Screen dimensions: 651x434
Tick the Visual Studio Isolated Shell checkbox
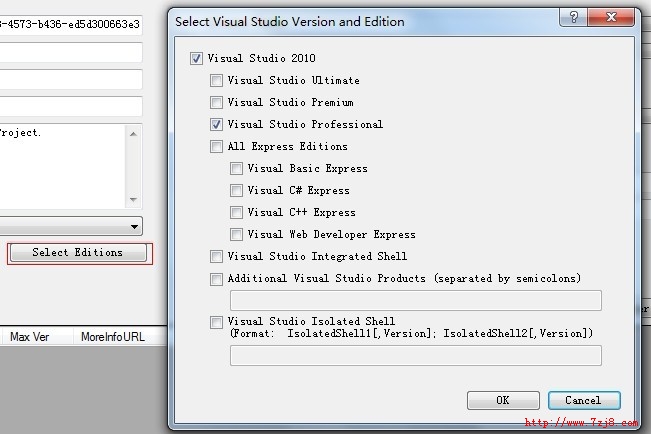pos(216,323)
